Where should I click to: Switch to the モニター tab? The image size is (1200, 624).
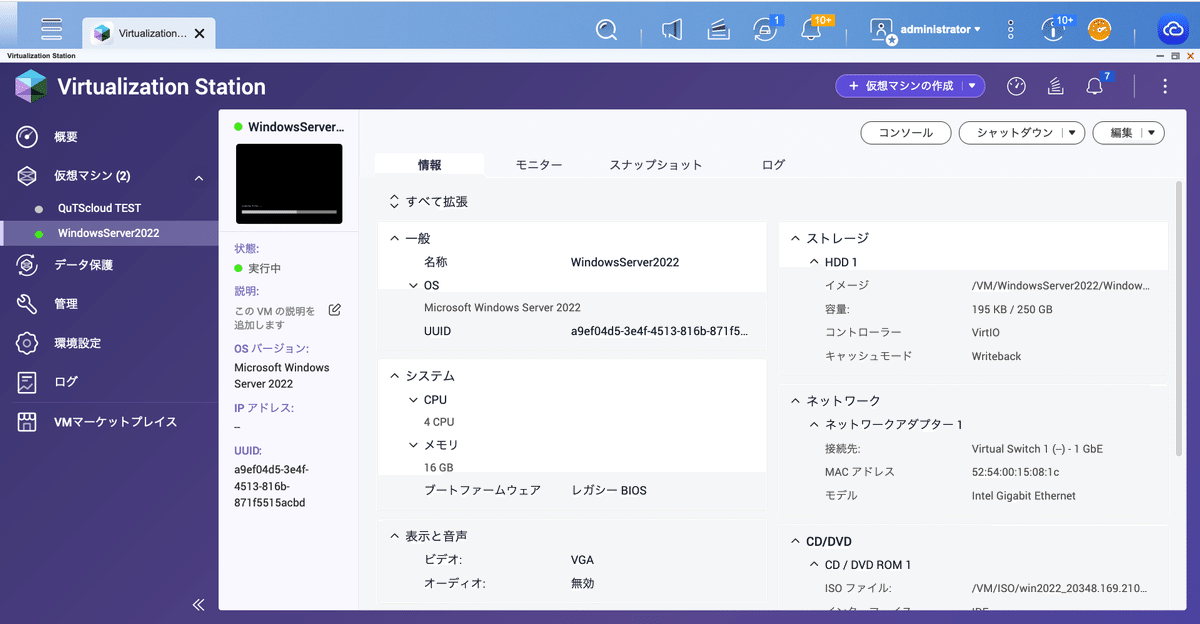539,165
